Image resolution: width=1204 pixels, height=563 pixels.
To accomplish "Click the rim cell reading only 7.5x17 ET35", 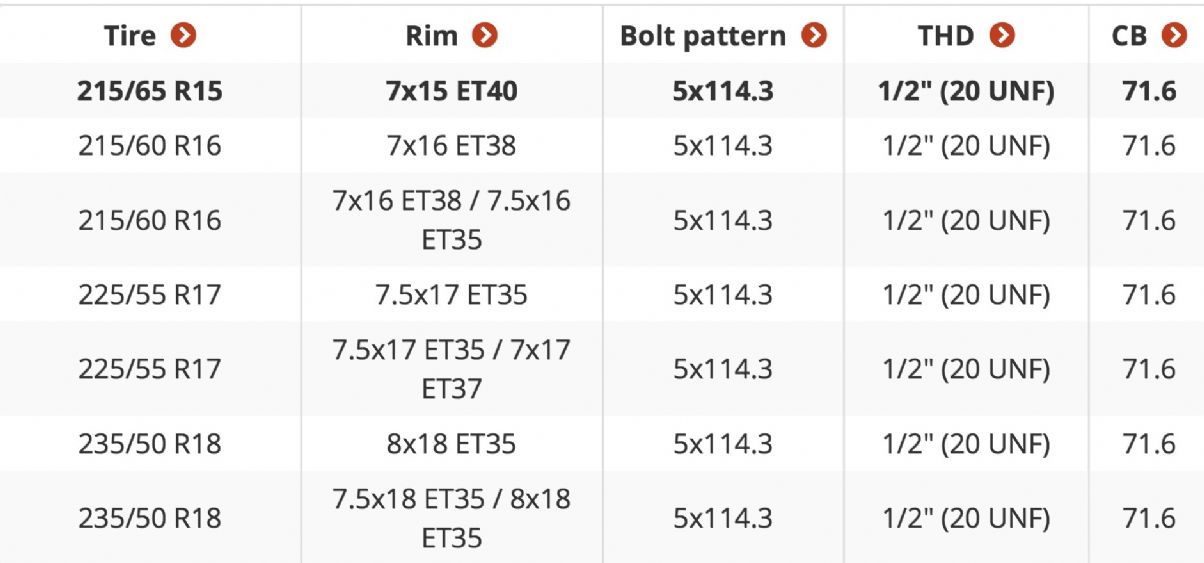I will 452,295.
